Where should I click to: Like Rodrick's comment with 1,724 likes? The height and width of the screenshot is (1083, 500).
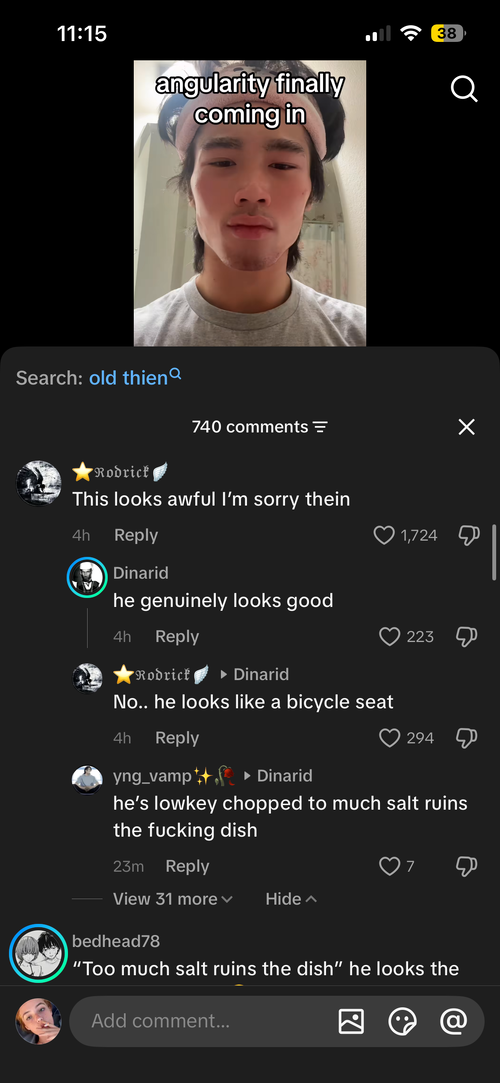(x=383, y=535)
